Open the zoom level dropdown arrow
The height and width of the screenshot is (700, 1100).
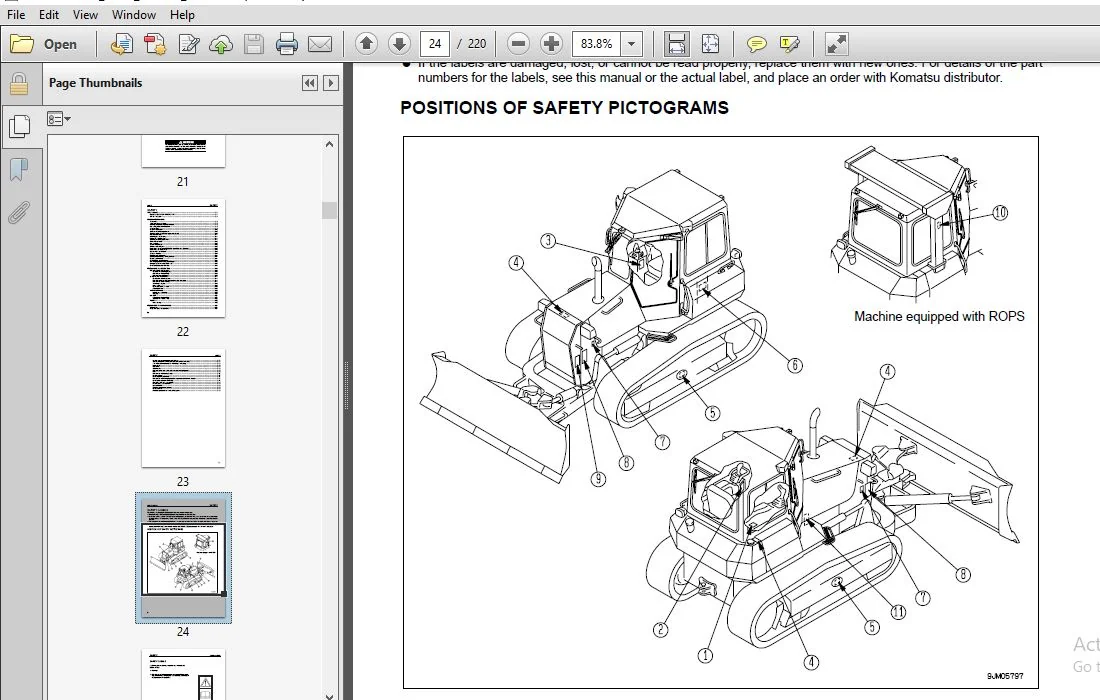coord(631,44)
